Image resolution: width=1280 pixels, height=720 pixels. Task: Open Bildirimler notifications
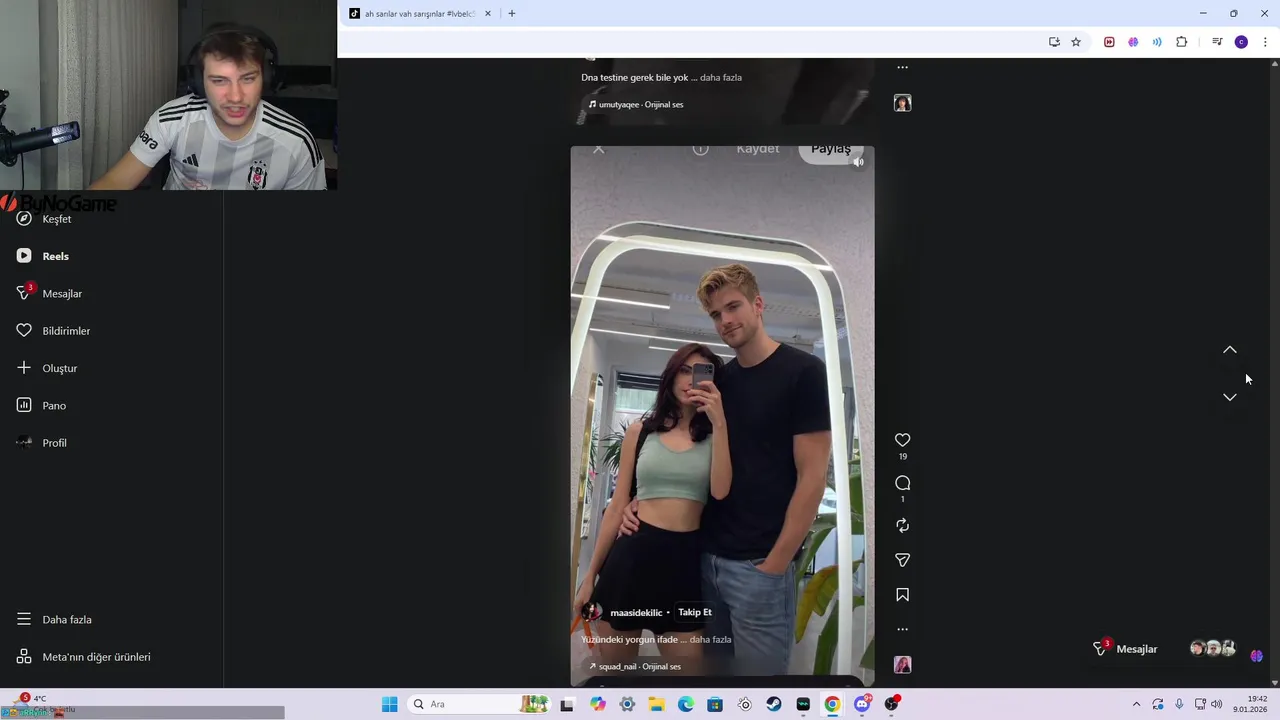tap(53, 331)
